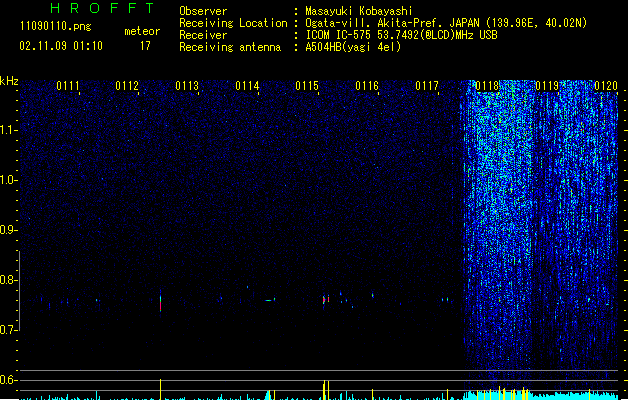The image size is (629, 400).
Task: Select the ICOM IC-575 receiver value
Action: click(402, 35)
